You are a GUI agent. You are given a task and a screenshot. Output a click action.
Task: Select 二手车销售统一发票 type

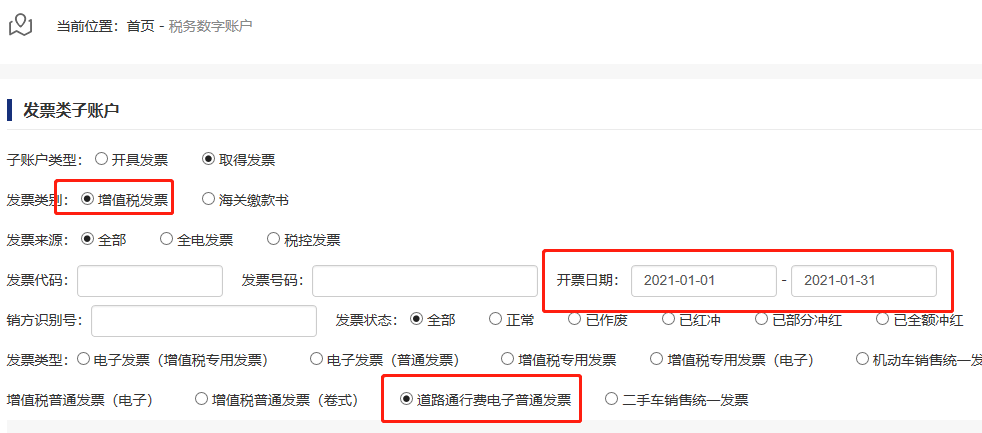611,399
